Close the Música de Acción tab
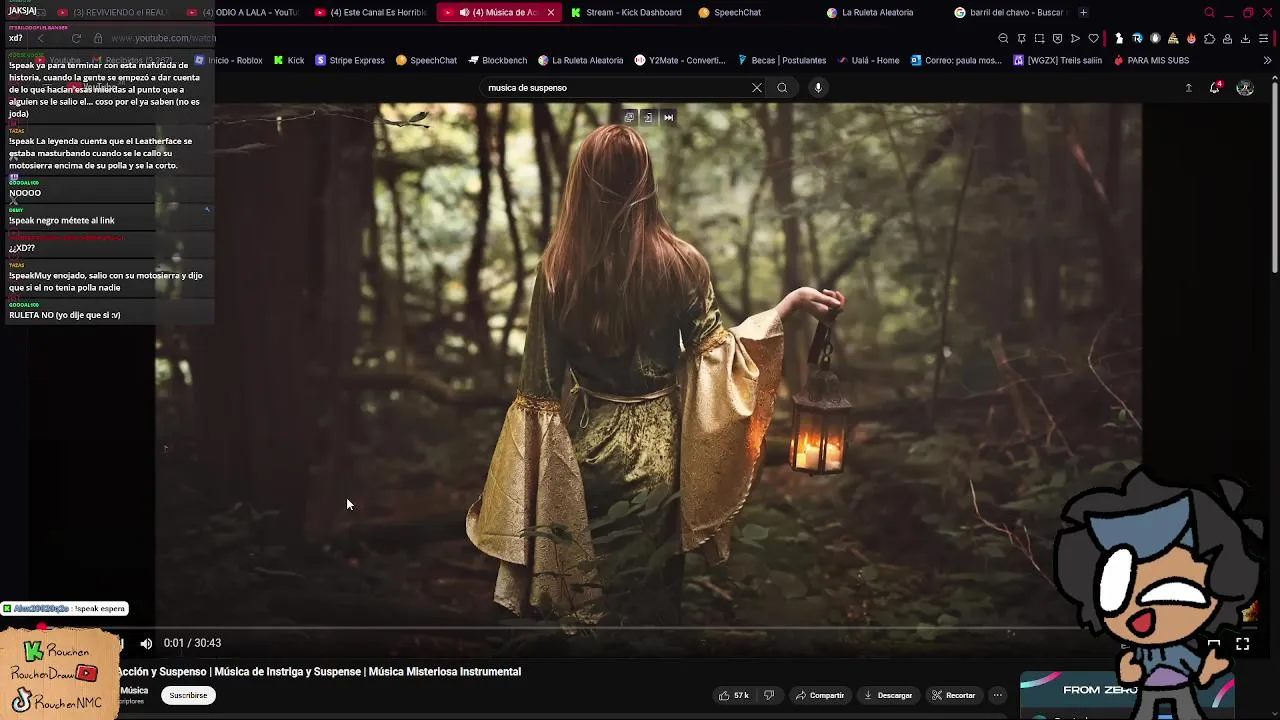The width and height of the screenshot is (1280, 720). [550, 12]
